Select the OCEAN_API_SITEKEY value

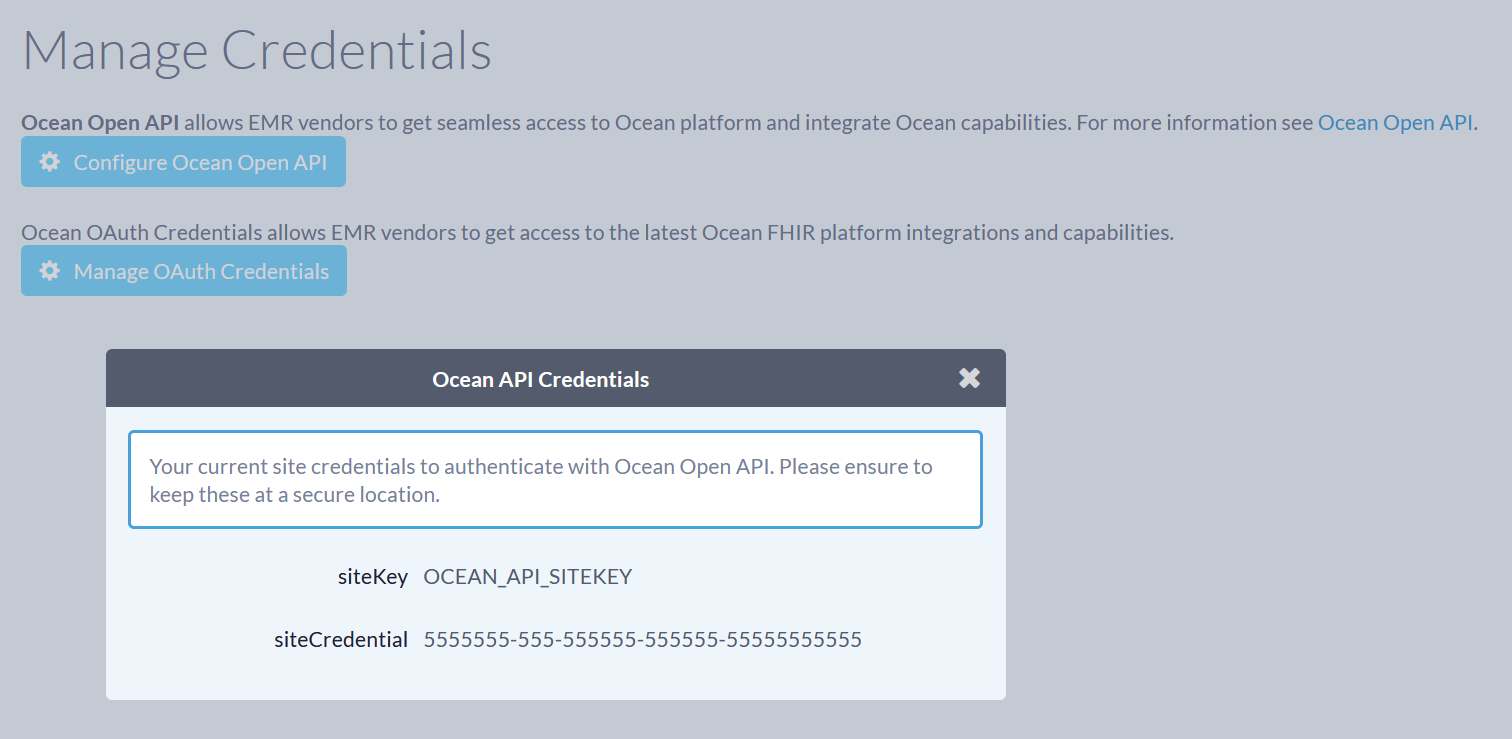[528, 577]
